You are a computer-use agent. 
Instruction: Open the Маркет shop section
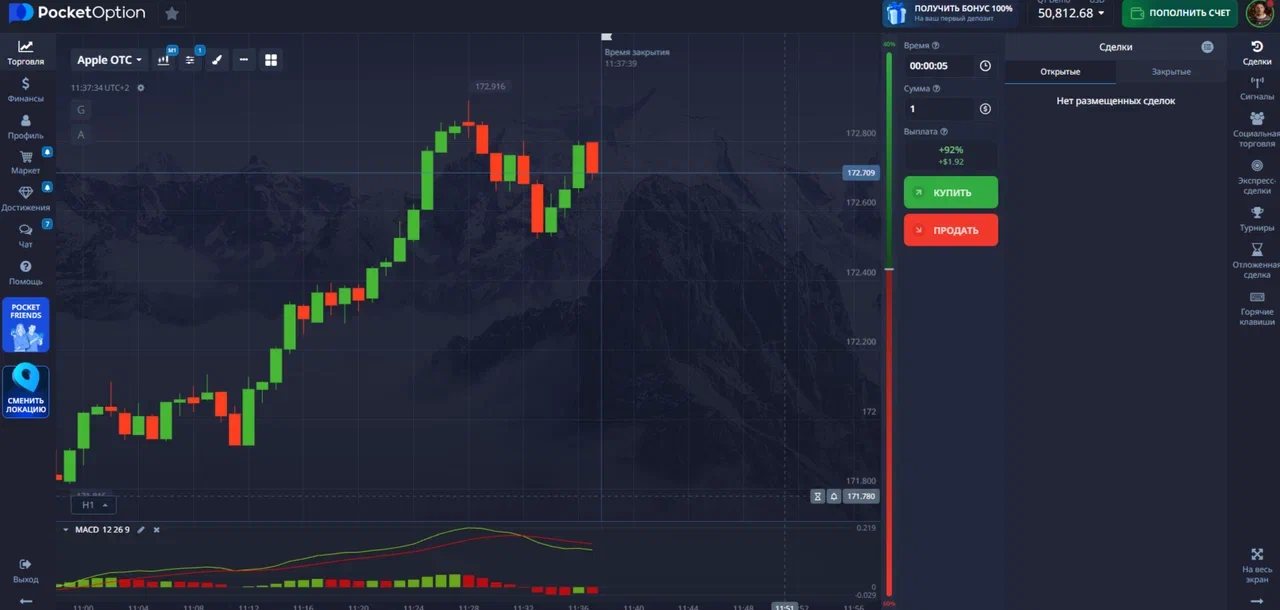pyautogui.click(x=25, y=162)
